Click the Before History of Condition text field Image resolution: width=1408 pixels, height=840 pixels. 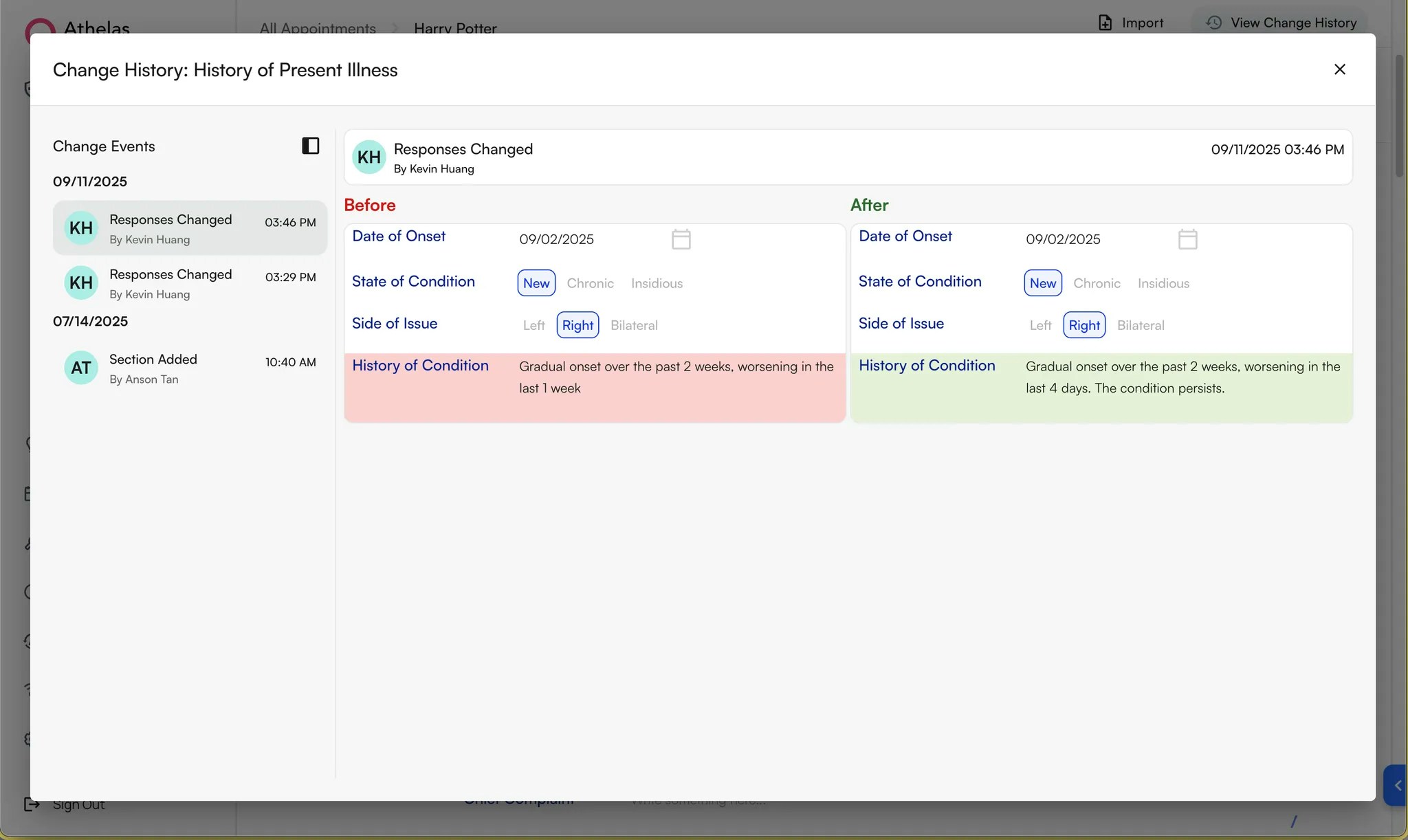click(676, 377)
